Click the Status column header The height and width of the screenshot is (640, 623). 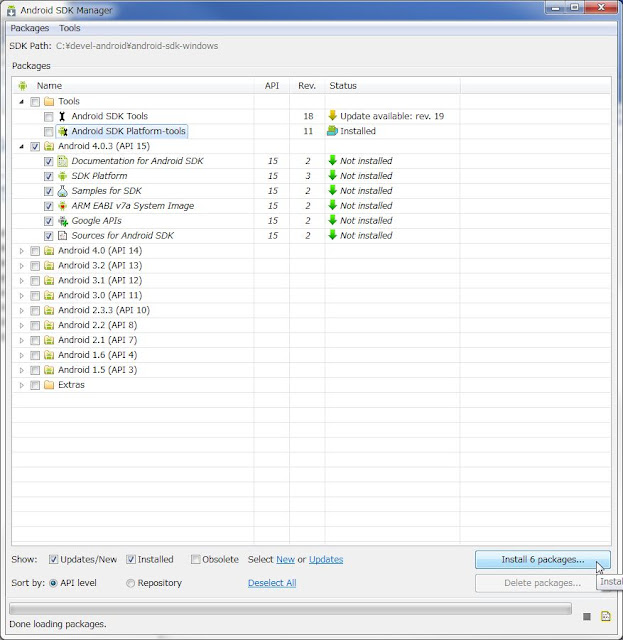(x=392, y=86)
